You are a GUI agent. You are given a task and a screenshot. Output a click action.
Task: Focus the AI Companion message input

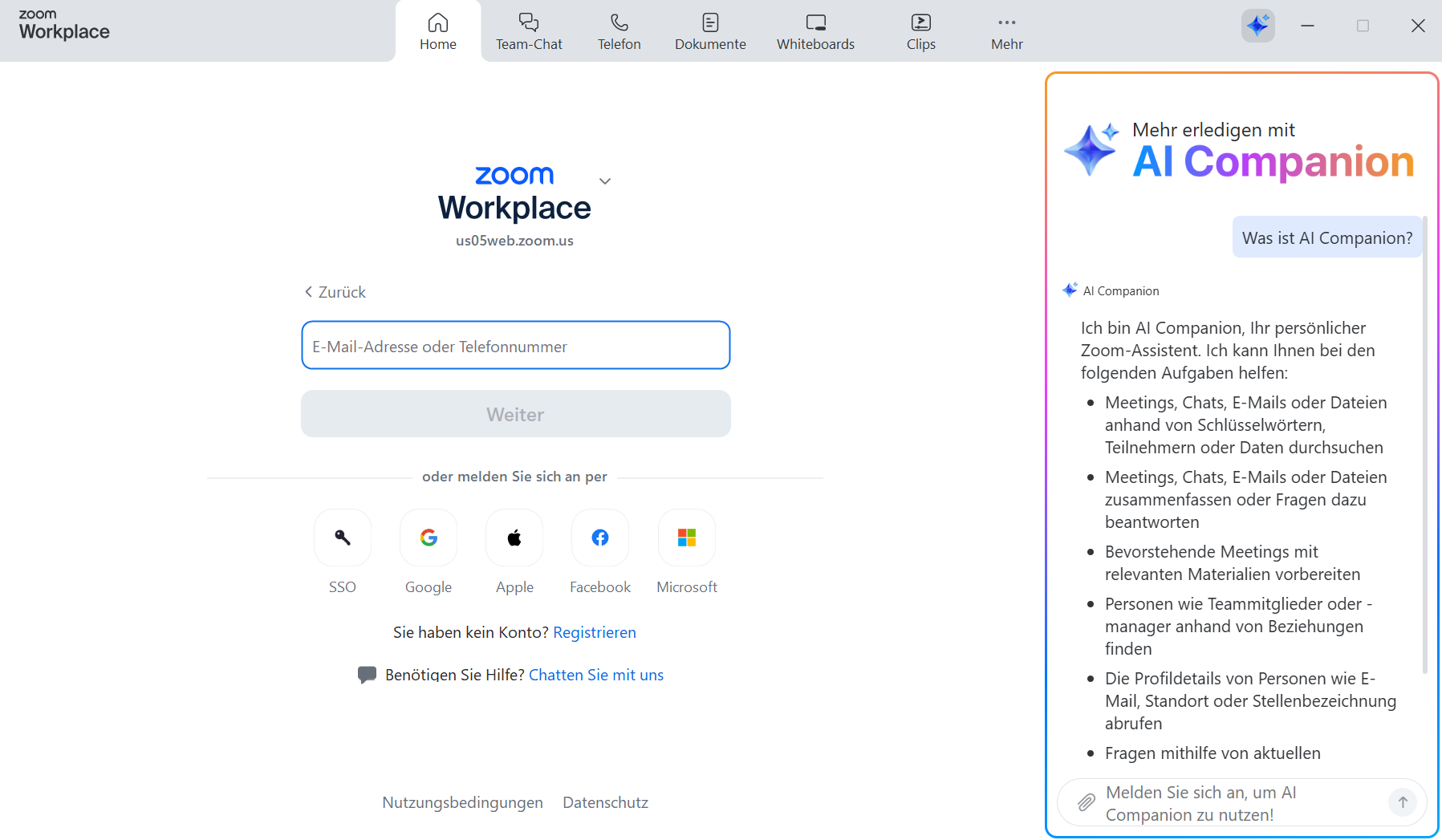coord(1242,803)
